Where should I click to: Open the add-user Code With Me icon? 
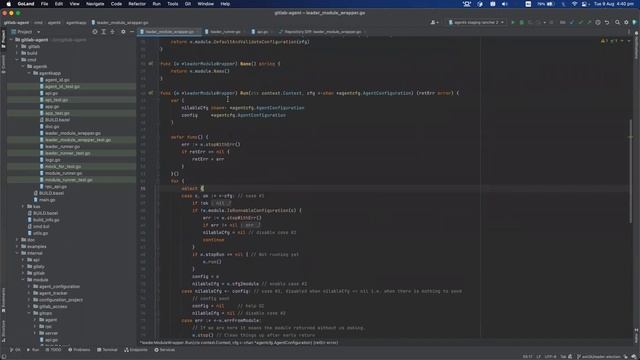tap(434, 22)
